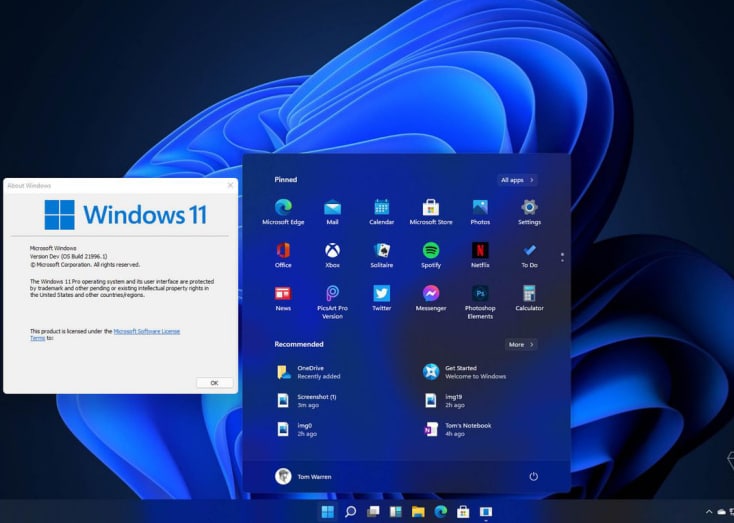Launch the Office app
This screenshot has height=523, width=734.
pyautogui.click(x=283, y=255)
